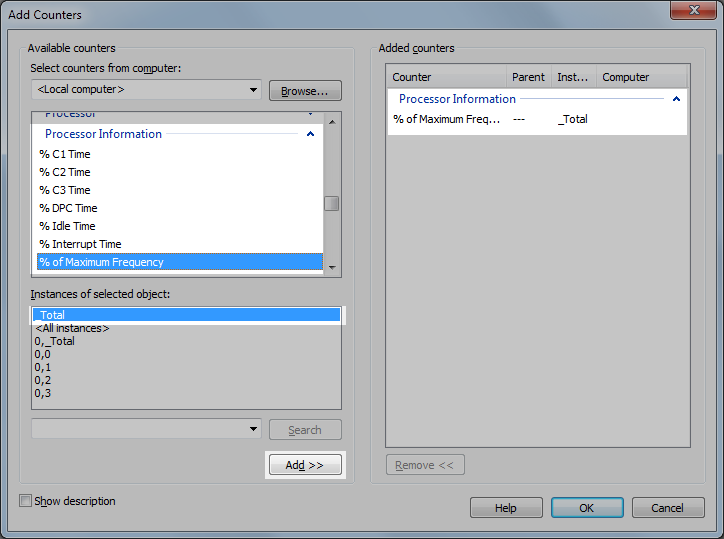Click the Computer column header
The image size is (724, 539).
[x=640, y=77]
